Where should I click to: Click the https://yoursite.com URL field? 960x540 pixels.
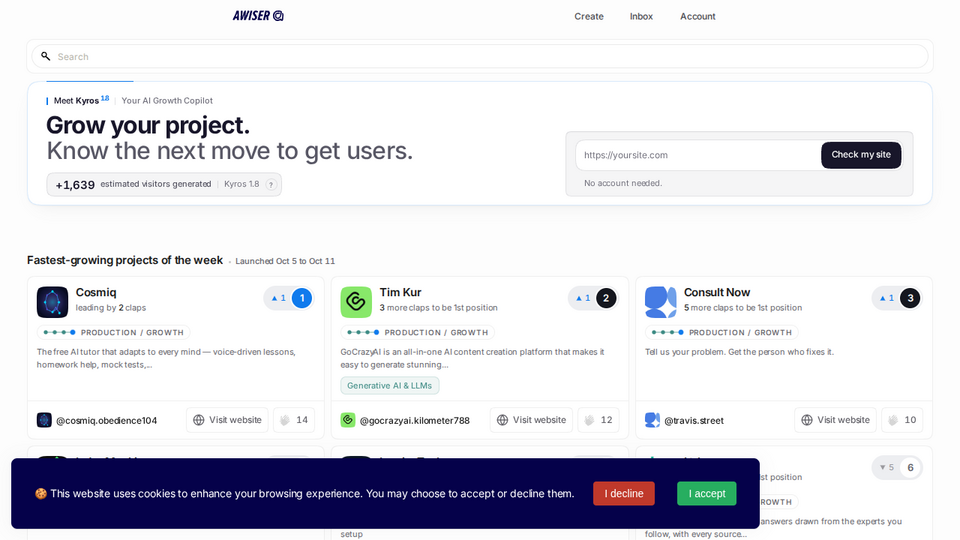pyautogui.click(x=698, y=155)
